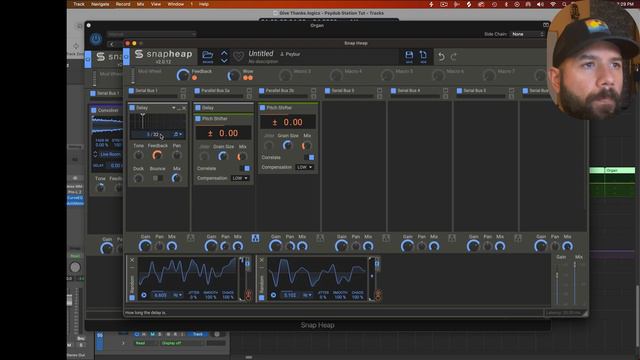640x360 pixels.
Task: Favorite the preset with the heart icon
Action: coord(238,56)
